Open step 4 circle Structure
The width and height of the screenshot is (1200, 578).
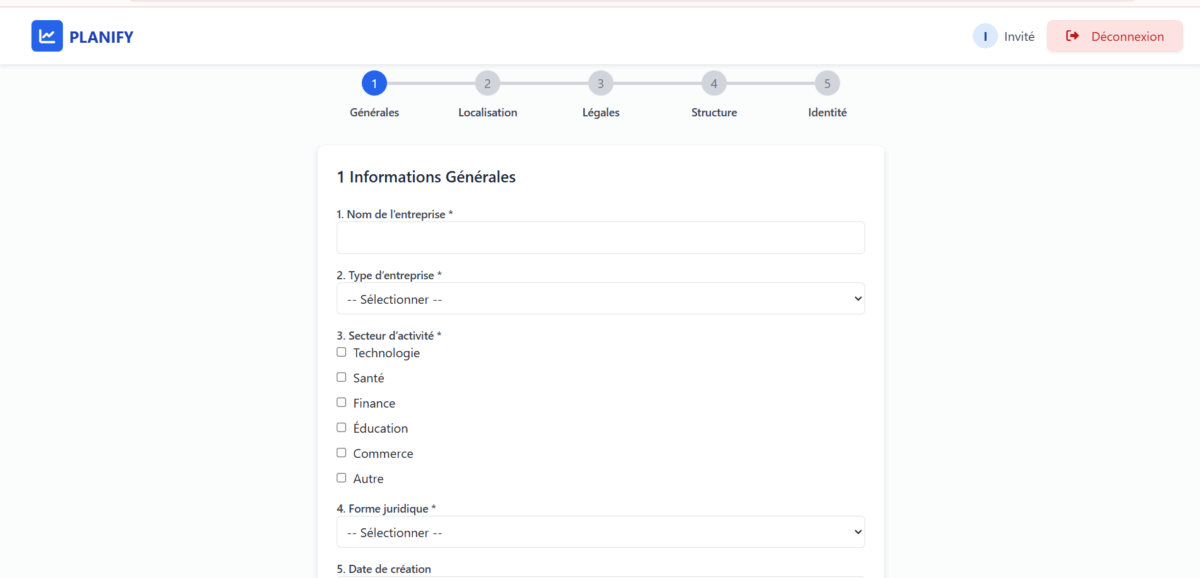[713, 83]
